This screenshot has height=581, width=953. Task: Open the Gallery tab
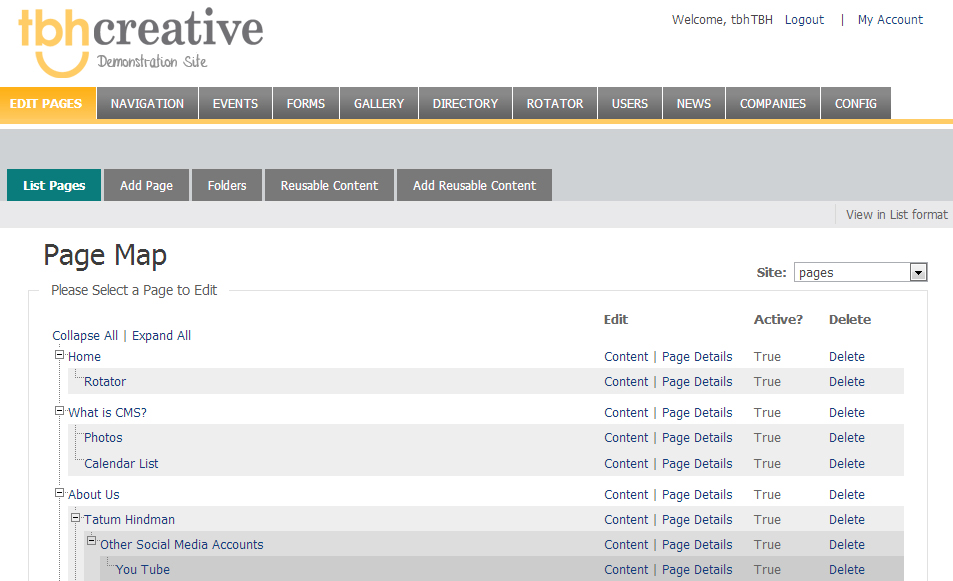tap(379, 104)
